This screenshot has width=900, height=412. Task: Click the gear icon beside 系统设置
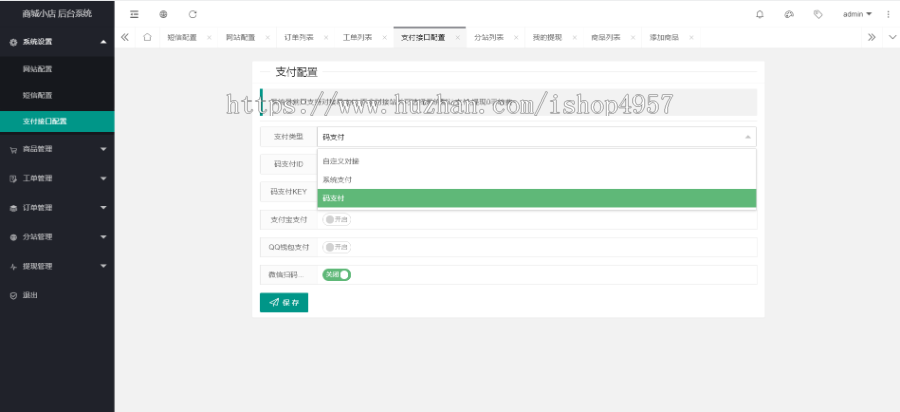pyautogui.click(x=13, y=42)
